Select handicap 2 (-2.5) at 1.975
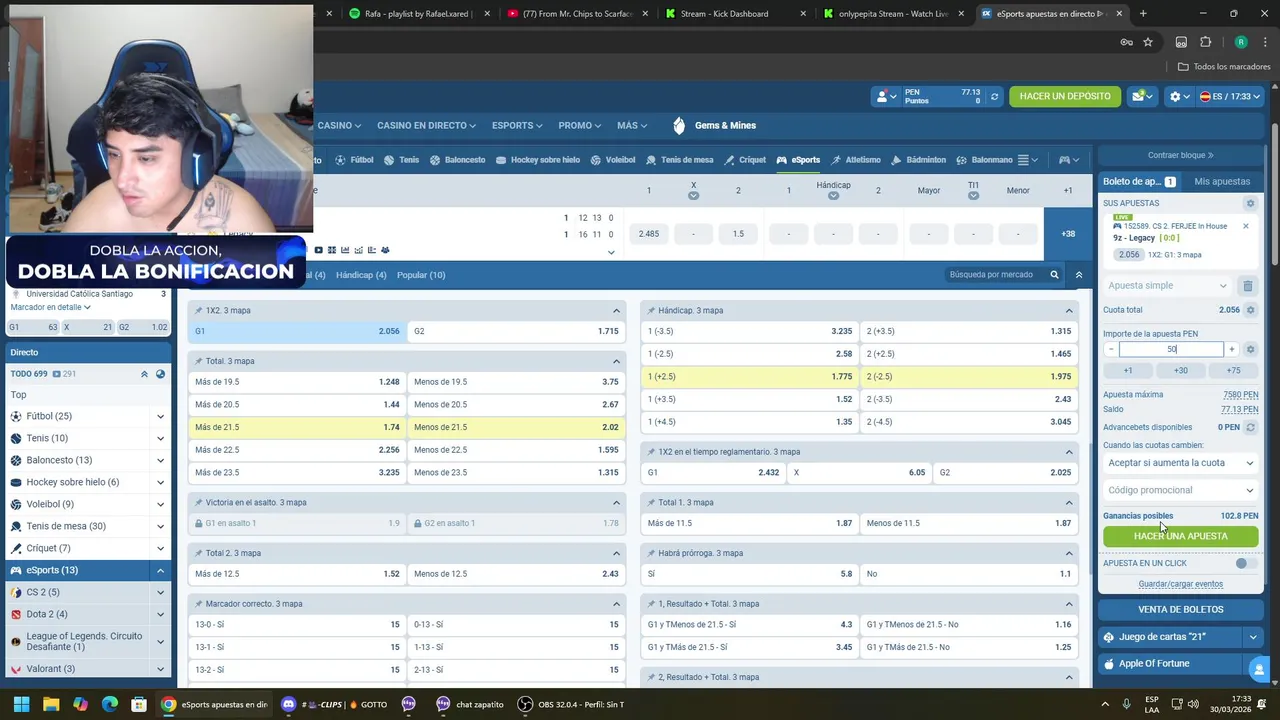Screen dimensions: 1280x720 pyautogui.click(x=968, y=377)
